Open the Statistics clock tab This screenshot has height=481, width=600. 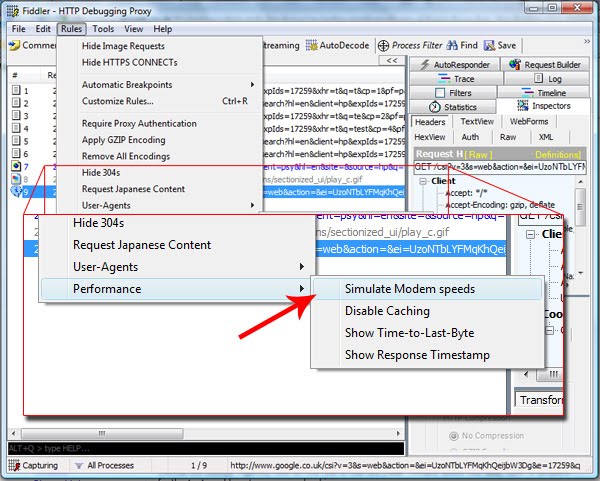tap(453, 107)
